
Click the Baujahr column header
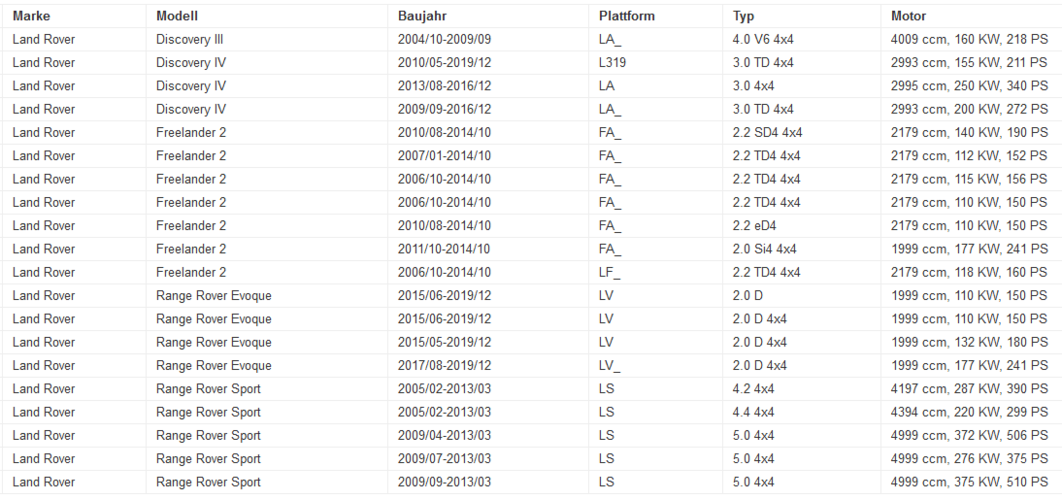[422, 16]
